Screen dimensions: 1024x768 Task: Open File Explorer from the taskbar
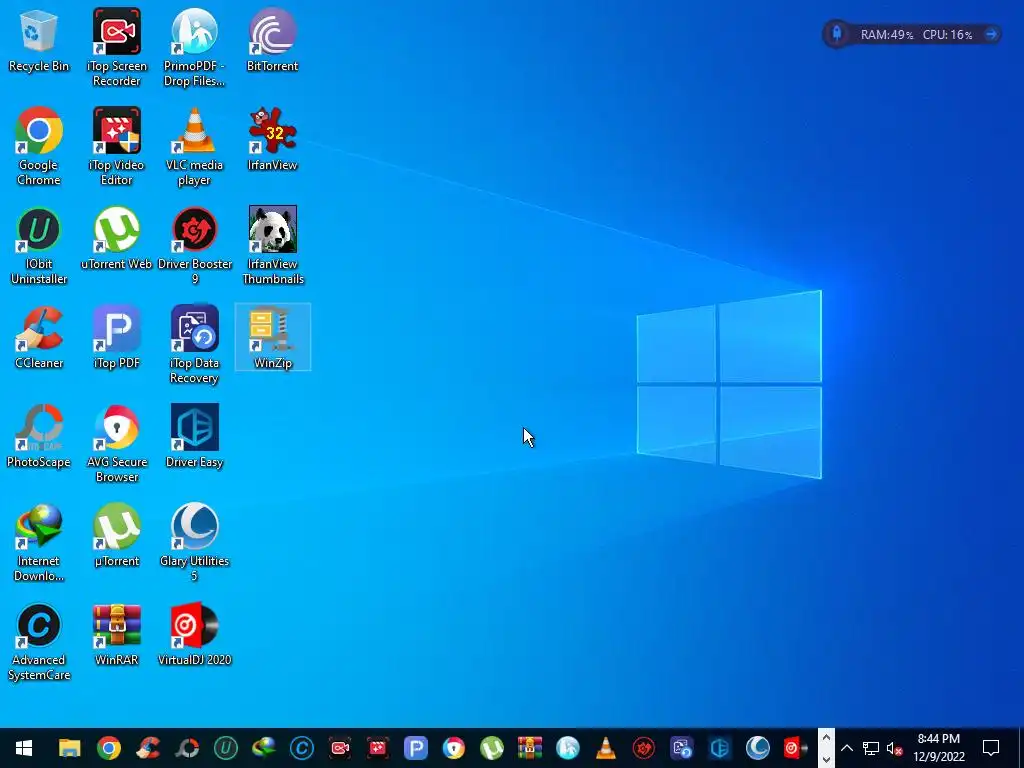[70, 748]
